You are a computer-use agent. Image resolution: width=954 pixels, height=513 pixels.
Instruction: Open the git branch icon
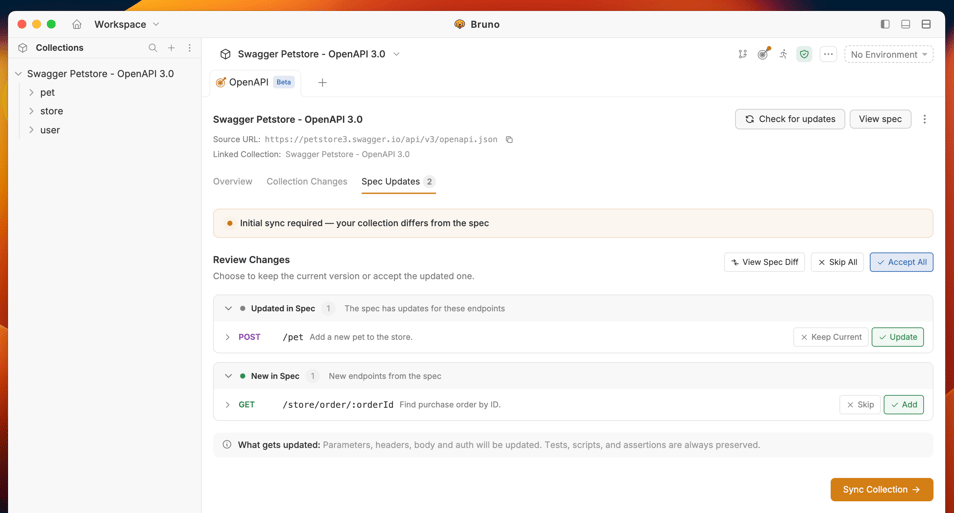[742, 54]
